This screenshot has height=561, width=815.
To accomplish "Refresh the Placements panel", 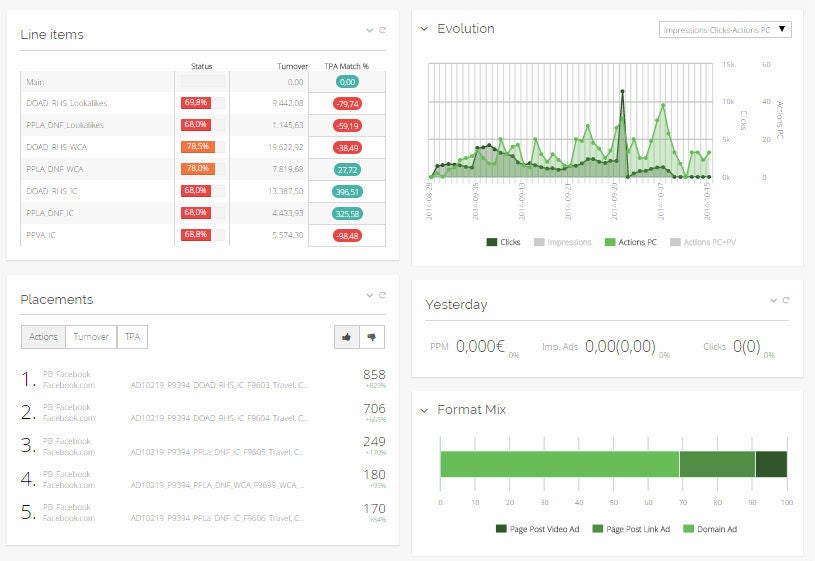I will click(x=382, y=295).
